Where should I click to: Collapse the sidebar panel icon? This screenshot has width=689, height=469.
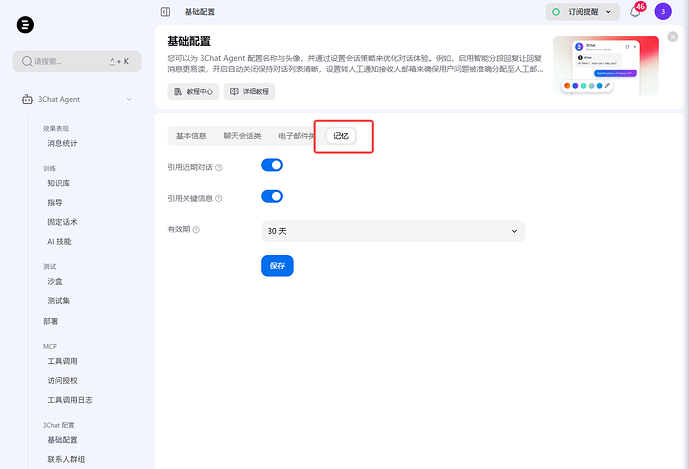tap(165, 12)
